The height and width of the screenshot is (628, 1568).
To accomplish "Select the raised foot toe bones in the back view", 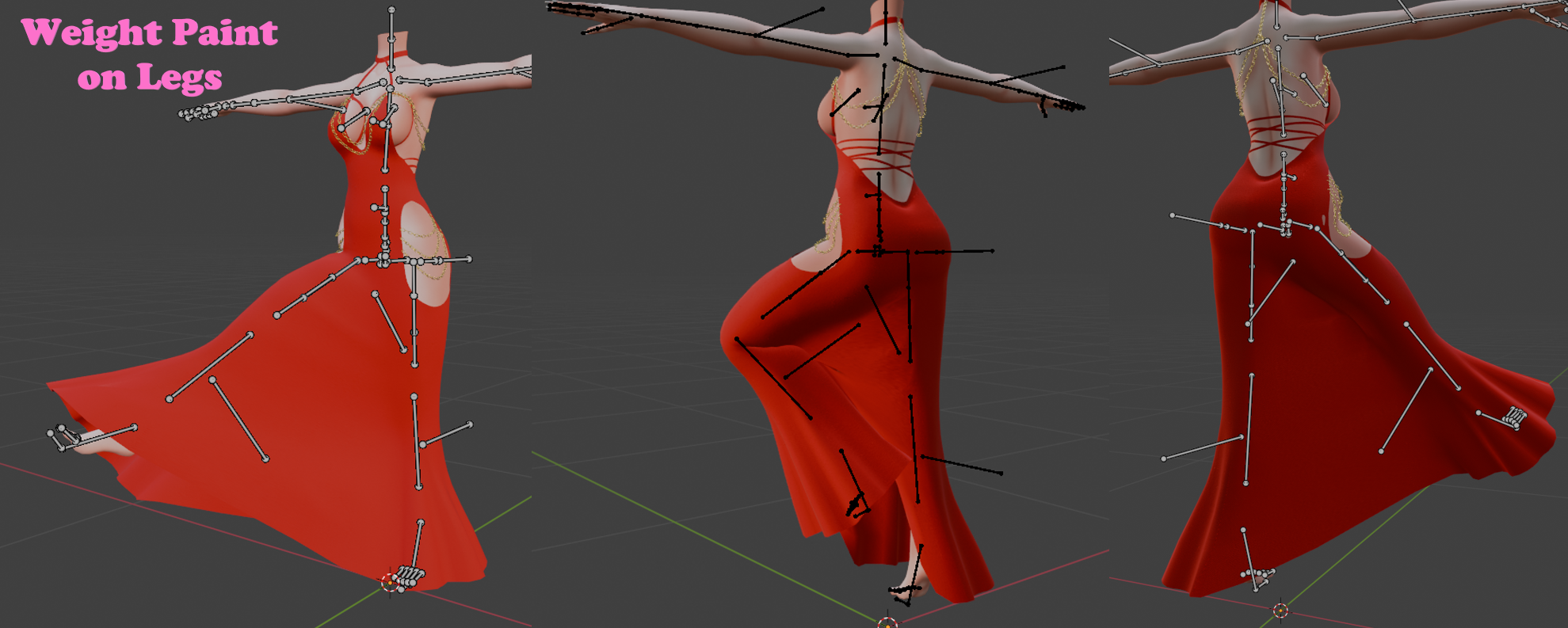I will coord(1515,417).
